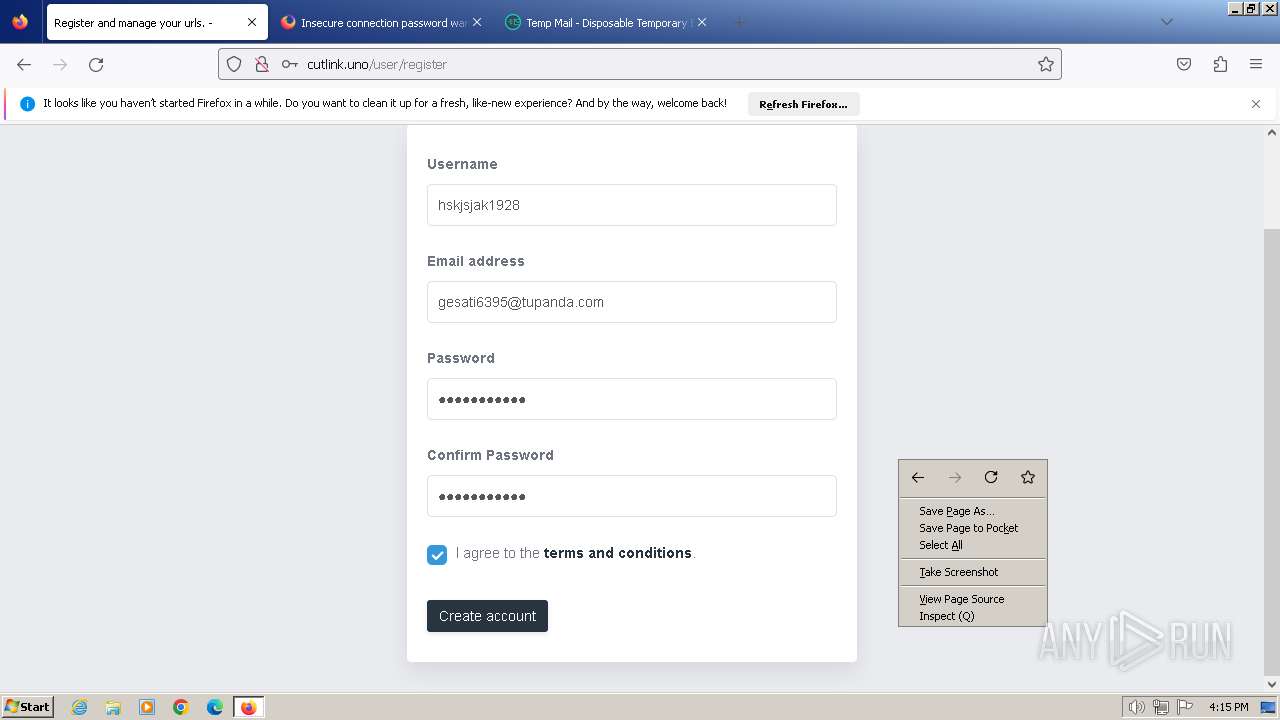Open File Explorer folder icon in taskbar
Screen dimensions: 1280x720
113,707
